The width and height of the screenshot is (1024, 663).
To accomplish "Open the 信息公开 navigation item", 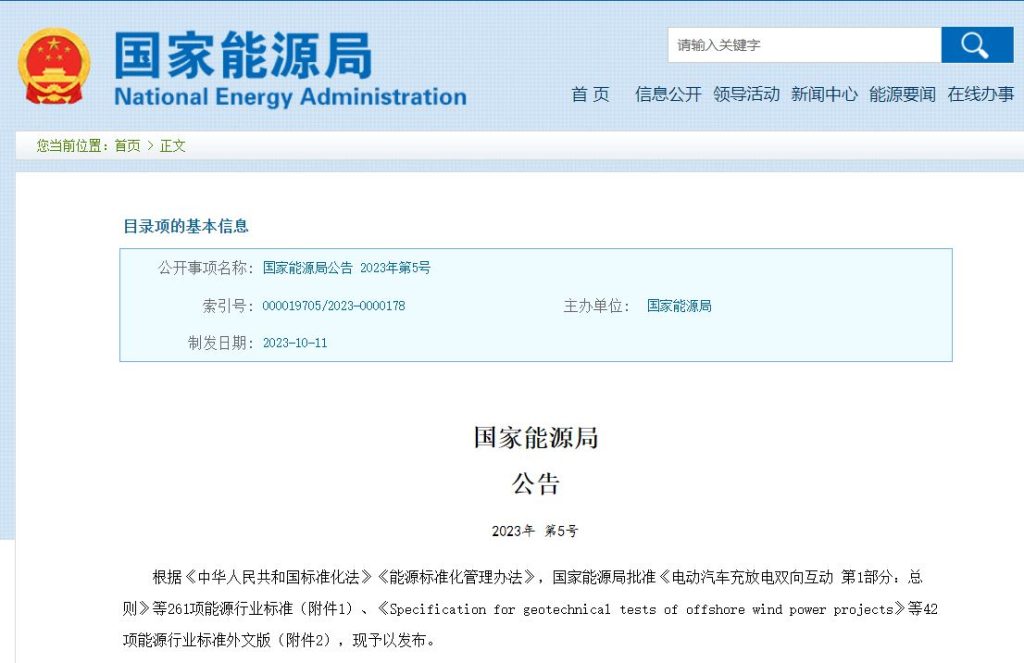I will [x=668, y=94].
